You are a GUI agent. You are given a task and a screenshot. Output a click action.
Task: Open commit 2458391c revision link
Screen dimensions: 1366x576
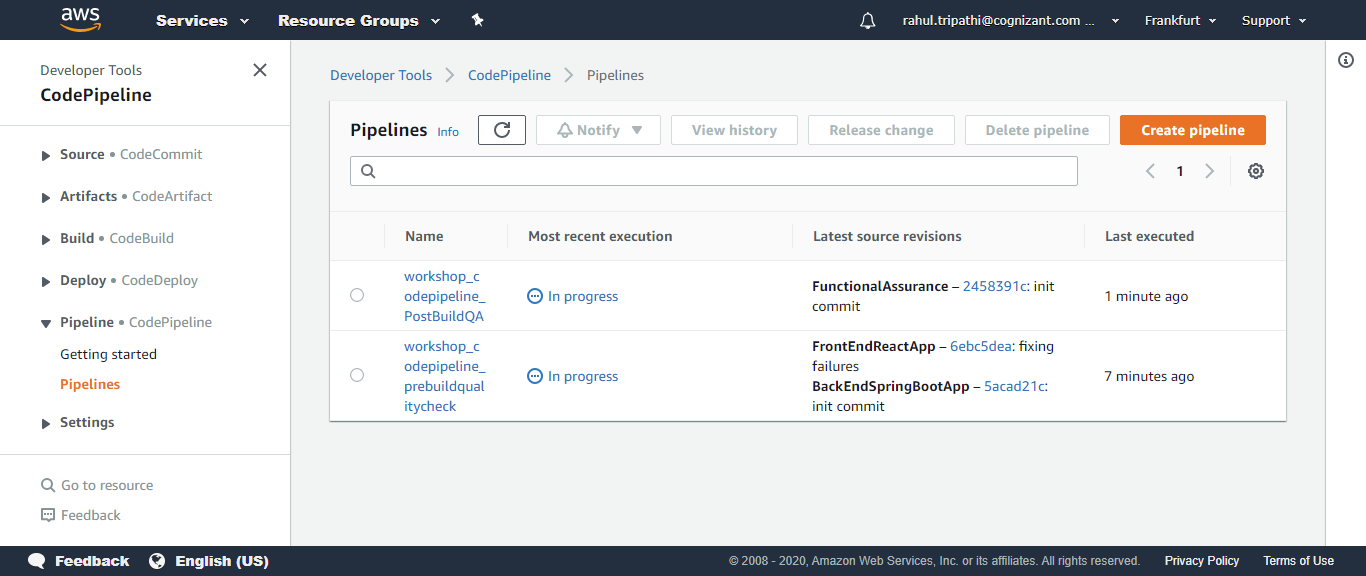995,286
